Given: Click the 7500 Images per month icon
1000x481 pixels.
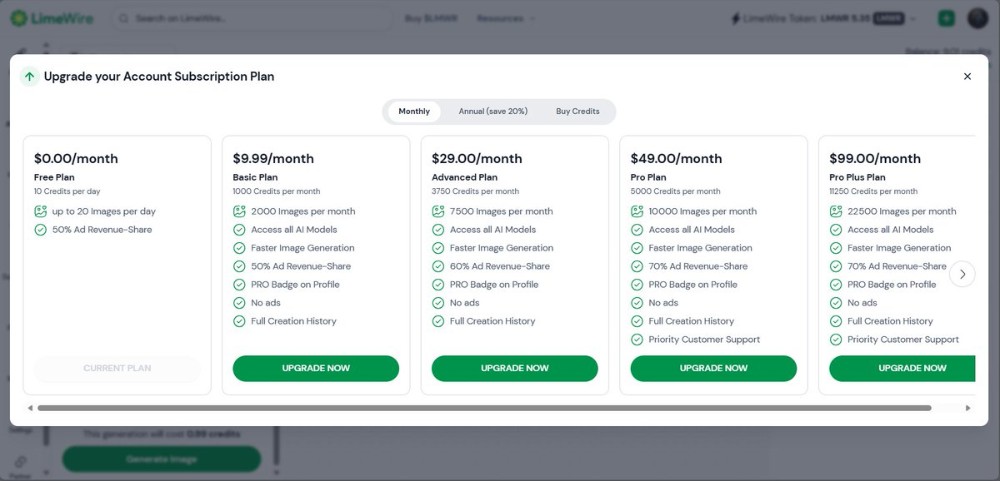Looking at the screenshot, I should click(x=439, y=211).
